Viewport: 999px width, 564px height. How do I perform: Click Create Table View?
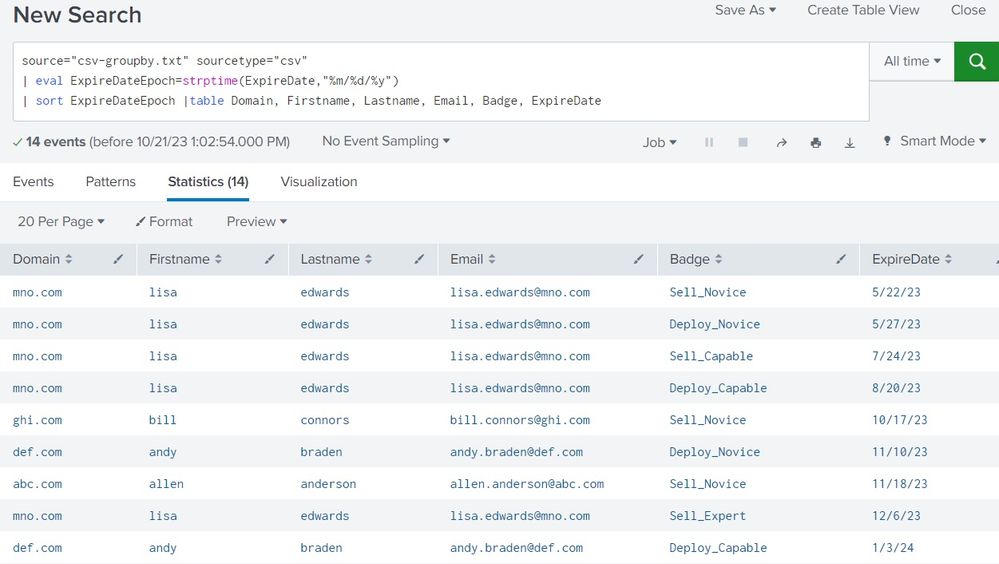point(863,10)
